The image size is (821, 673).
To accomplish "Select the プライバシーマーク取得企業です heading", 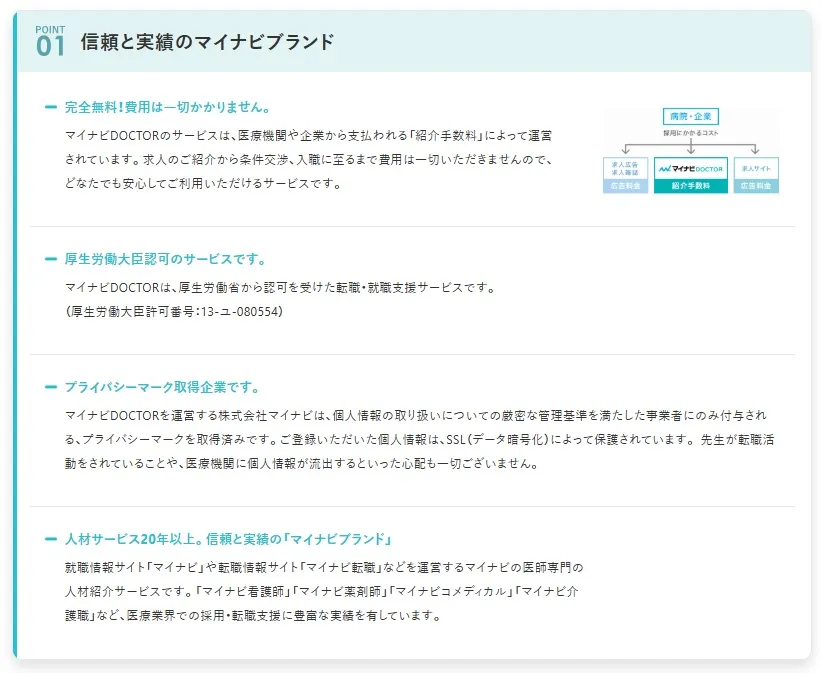I will point(162,387).
